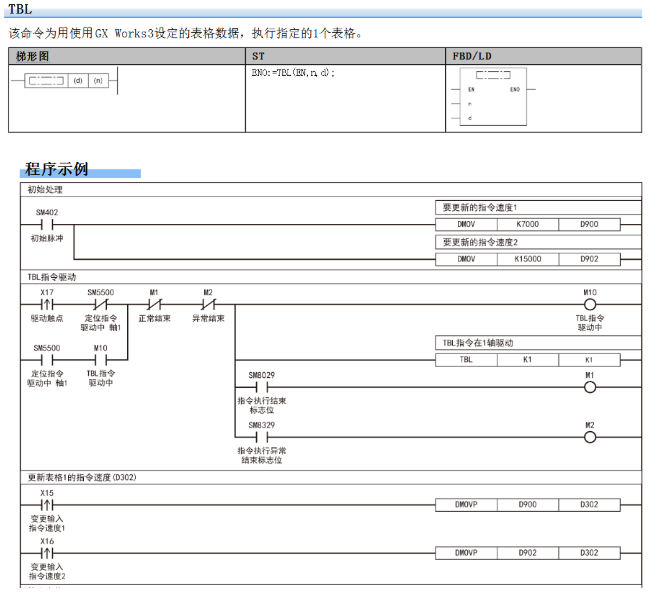Screen dimensions: 658x593
Task: Click the TBL指令驱动 section label
Action: tap(52, 277)
